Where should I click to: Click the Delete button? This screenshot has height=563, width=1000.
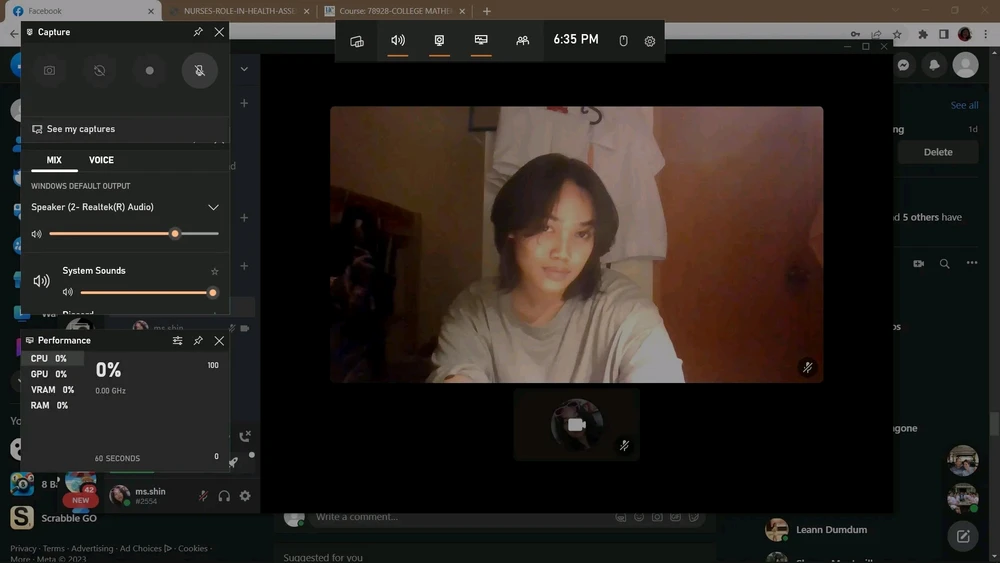pos(938,152)
